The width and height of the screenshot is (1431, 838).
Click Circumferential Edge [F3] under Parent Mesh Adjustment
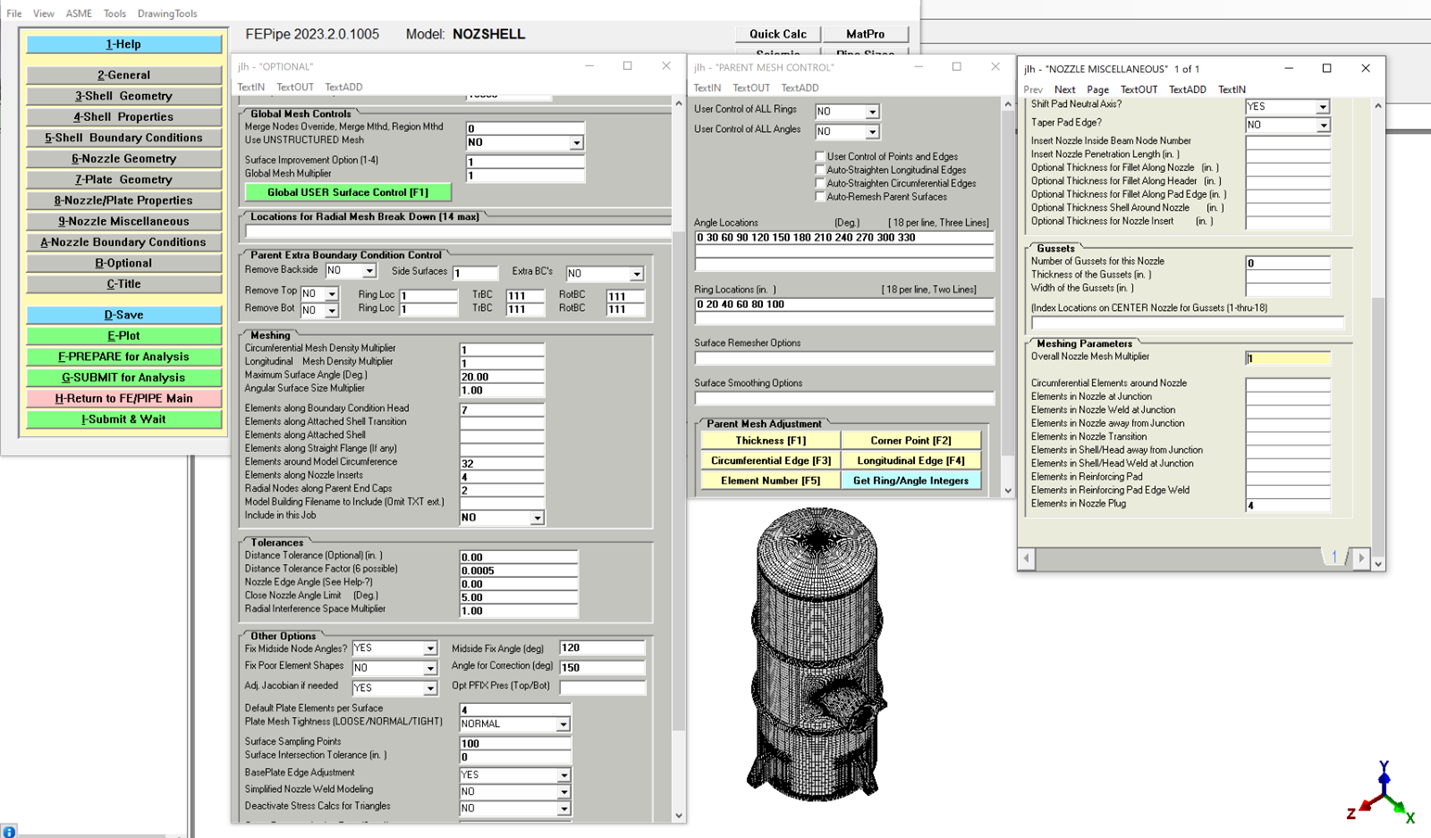772,460
